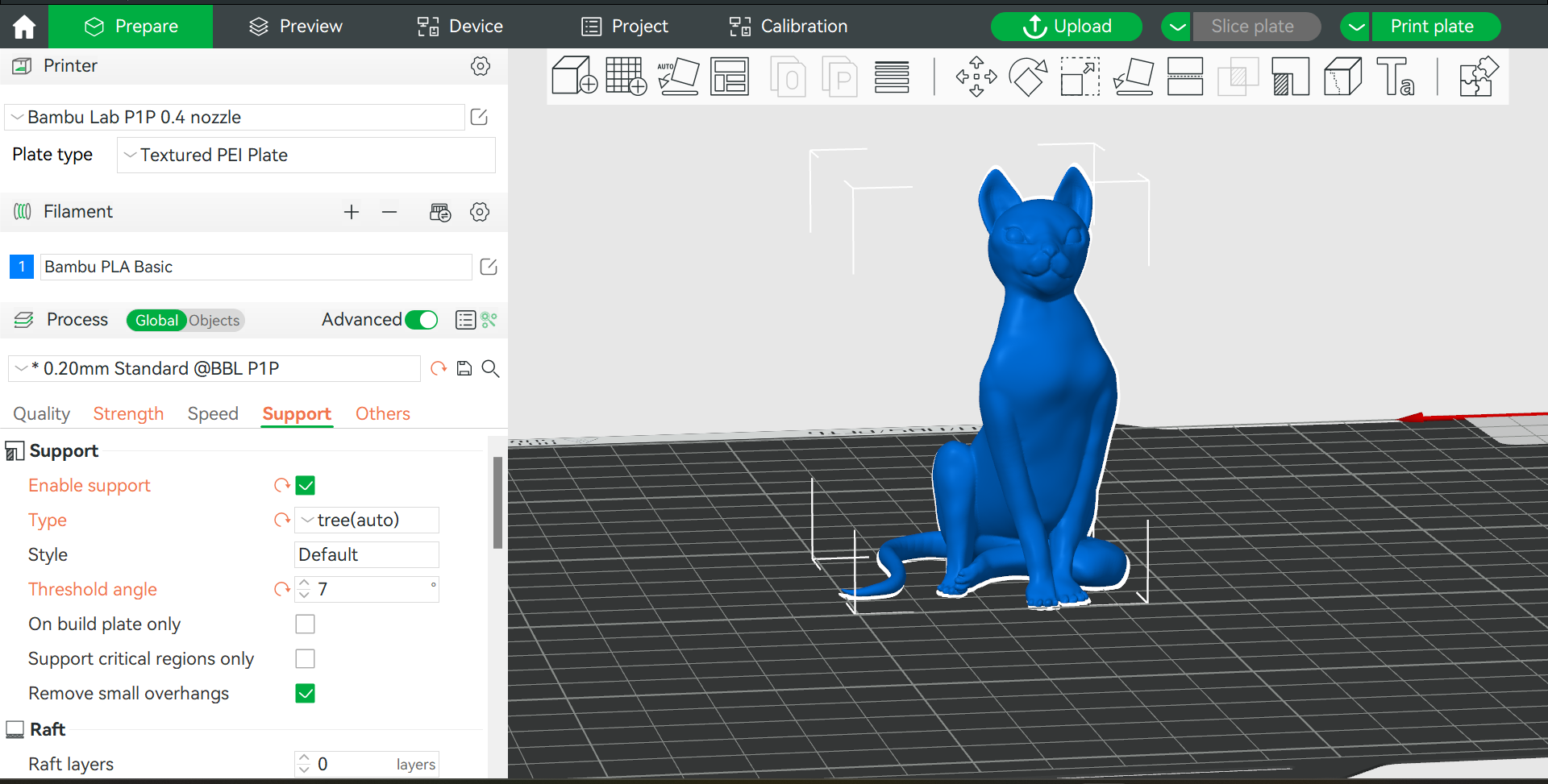
Task: Turn off the Advanced toggle
Action: pyautogui.click(x=421, y=320)
